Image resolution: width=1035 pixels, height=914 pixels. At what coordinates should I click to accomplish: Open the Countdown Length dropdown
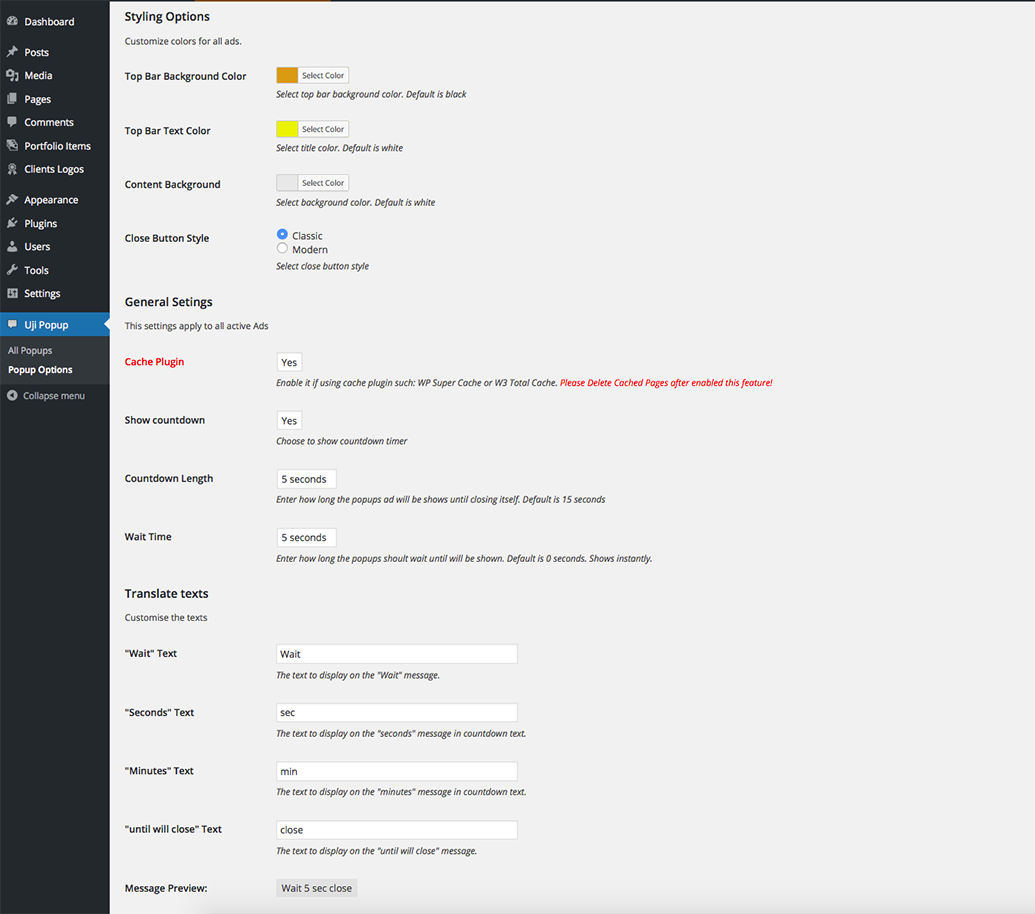[x=306, y=479]
